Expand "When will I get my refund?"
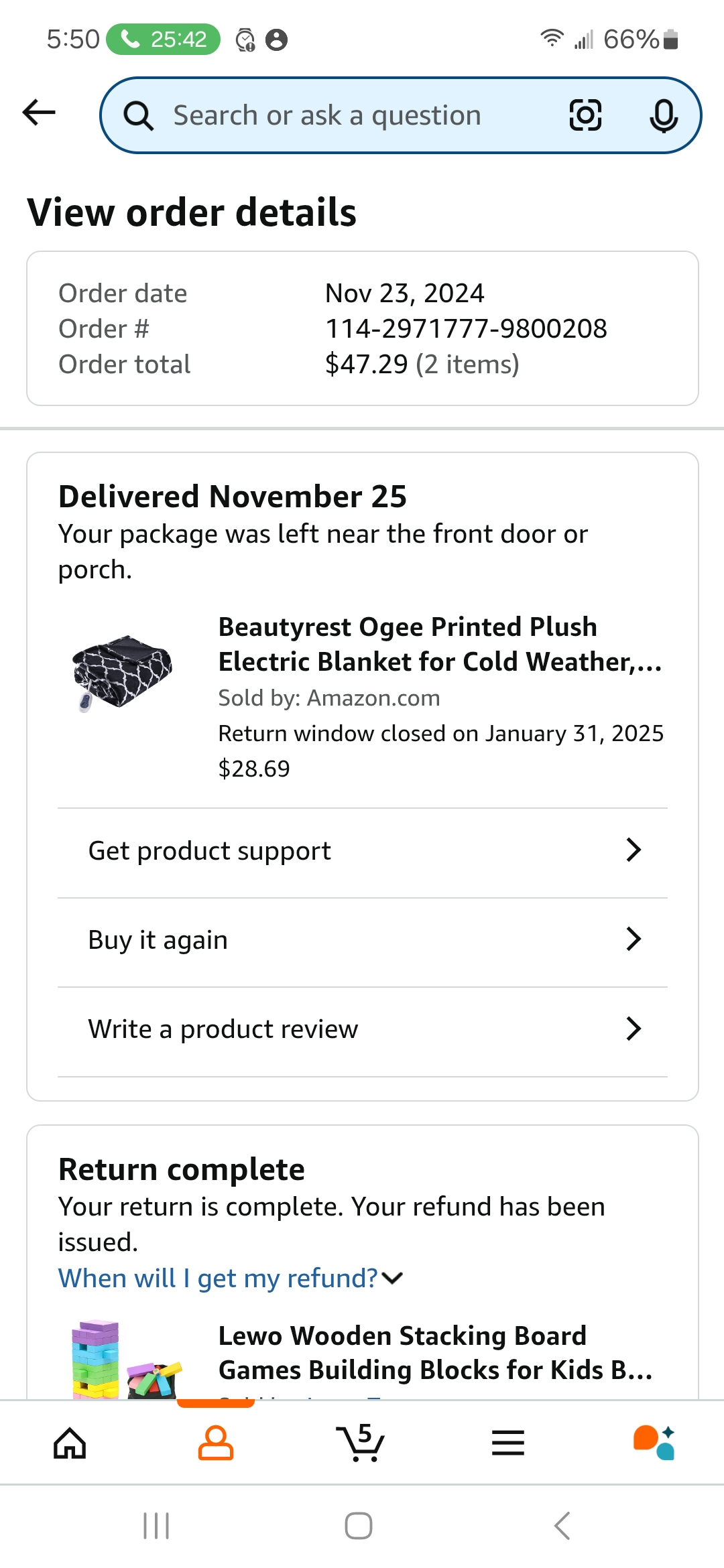Image resolution: width=724 pixels, height=1568 pixels. tap(231, 1278)
